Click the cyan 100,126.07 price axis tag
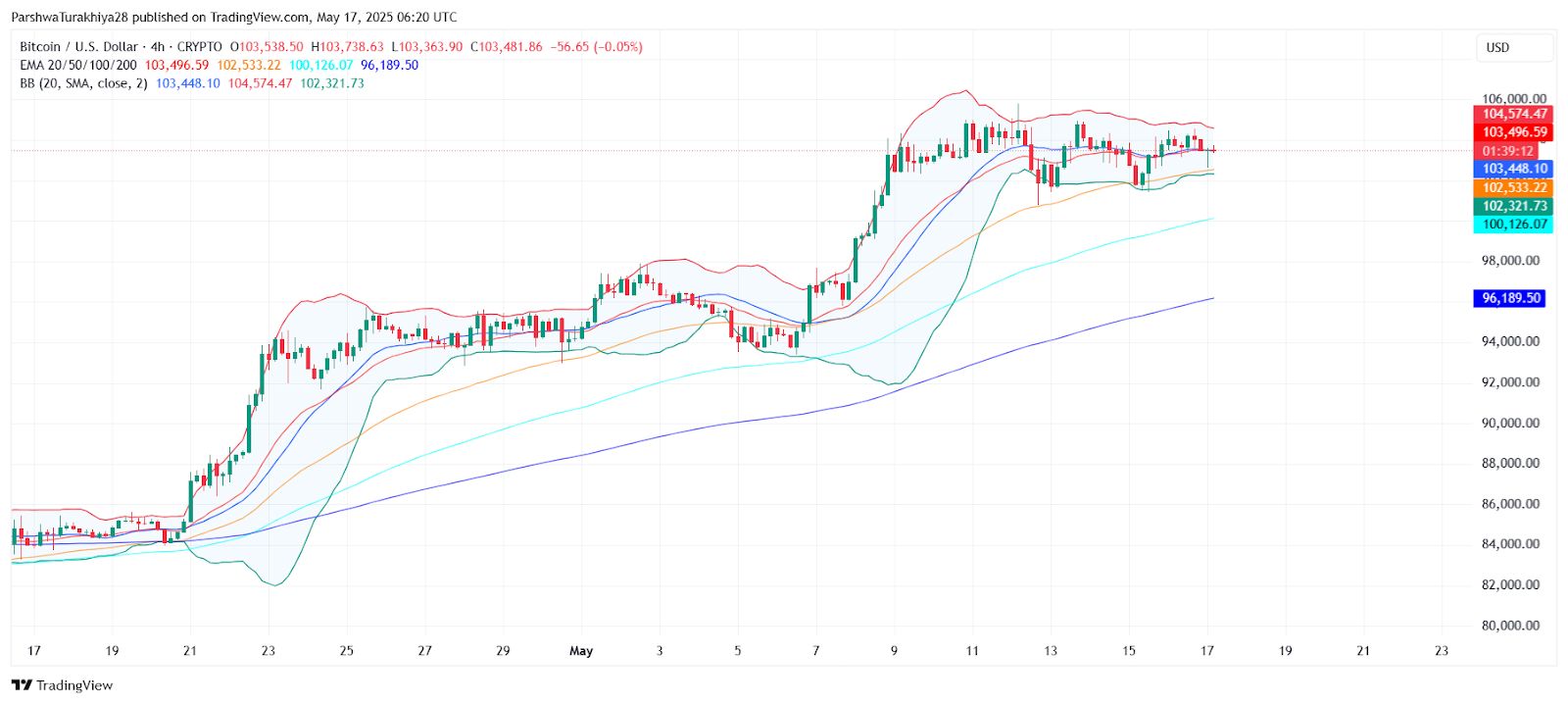 pos(1513,225)
